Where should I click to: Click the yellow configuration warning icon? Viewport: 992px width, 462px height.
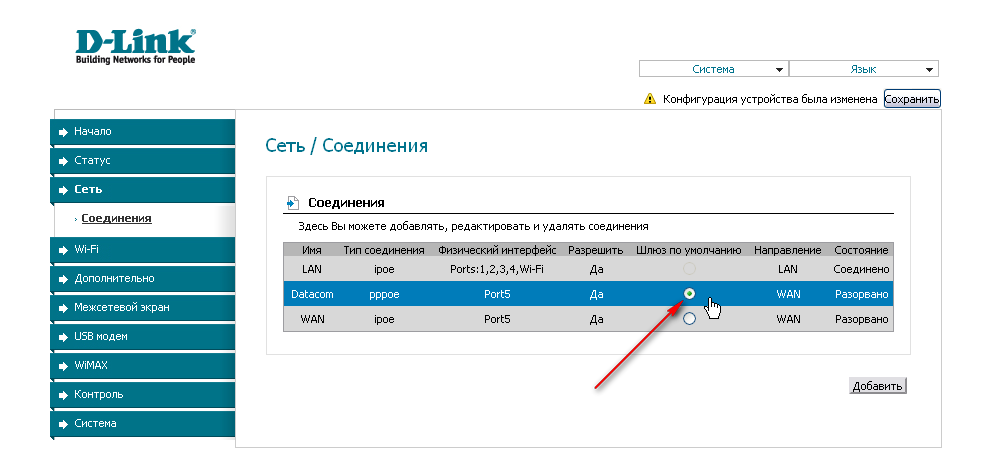coord(650,99)
